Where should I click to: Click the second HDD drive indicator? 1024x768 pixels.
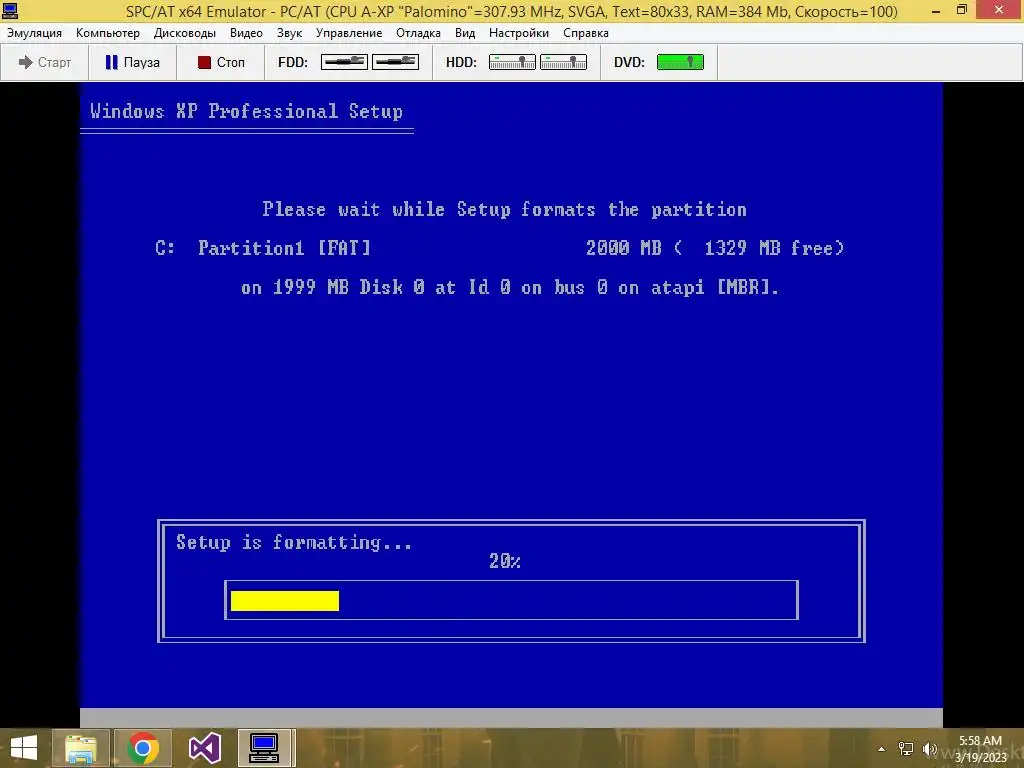(563, 62)
